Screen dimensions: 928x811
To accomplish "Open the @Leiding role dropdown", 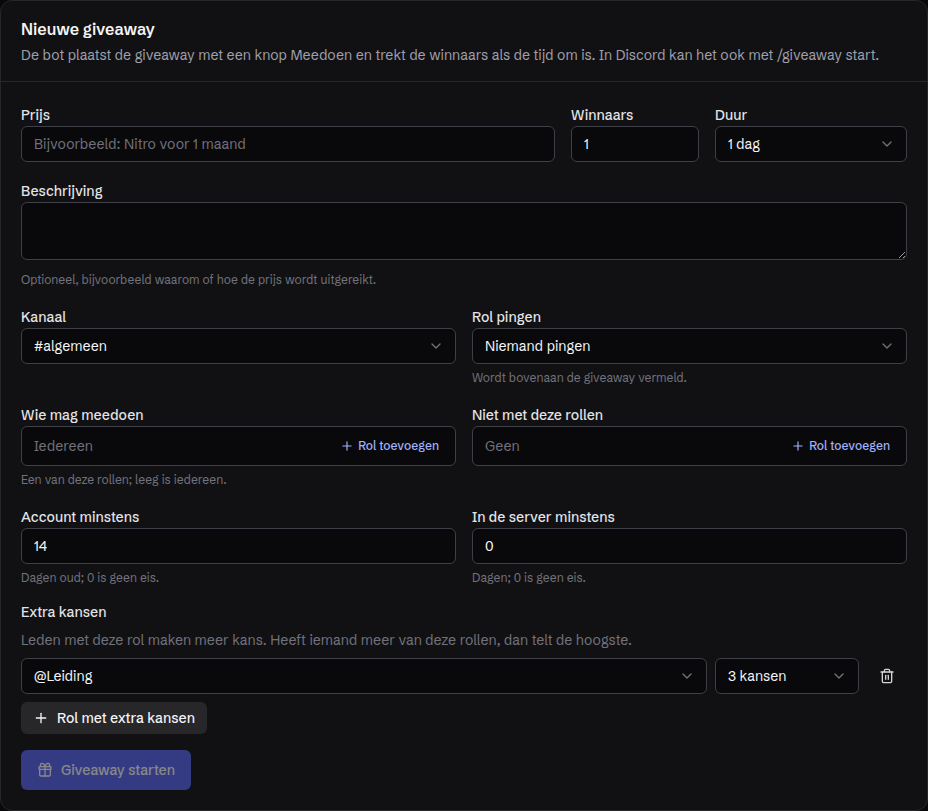I will pos(363,676).
